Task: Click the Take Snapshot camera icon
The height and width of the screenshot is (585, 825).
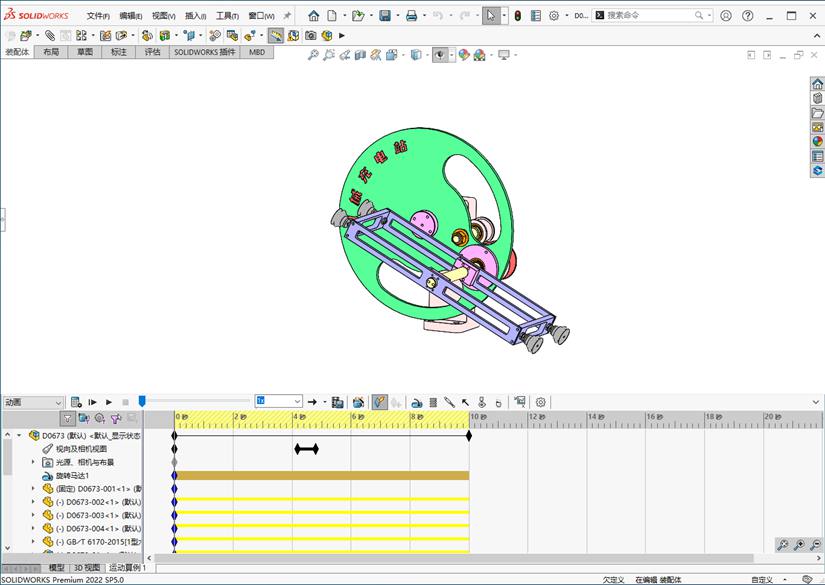Action: click(310, 35)
